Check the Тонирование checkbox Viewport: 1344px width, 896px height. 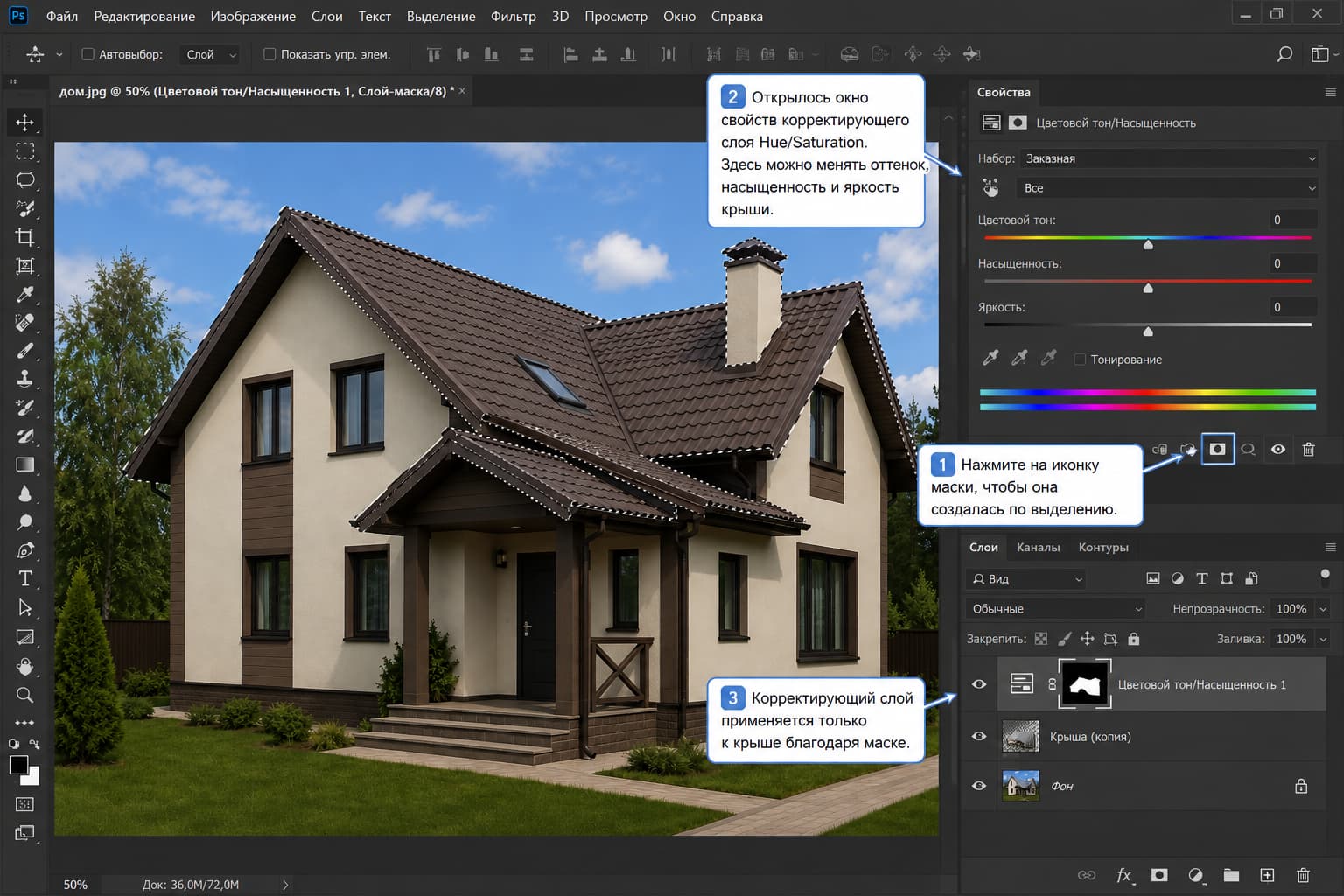tap(1080, 360)
